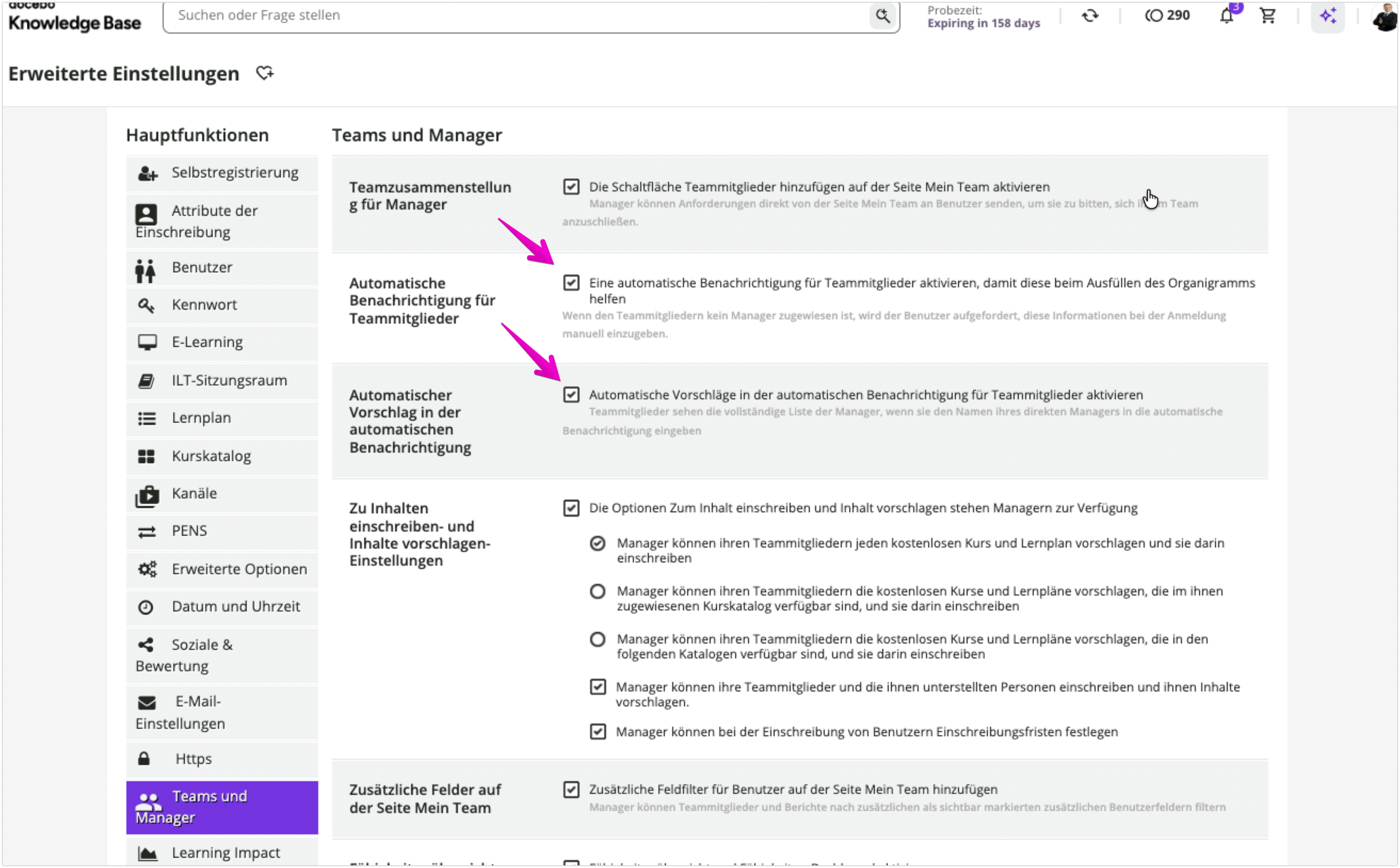Click the Benutzer people icon

(145, 270)
